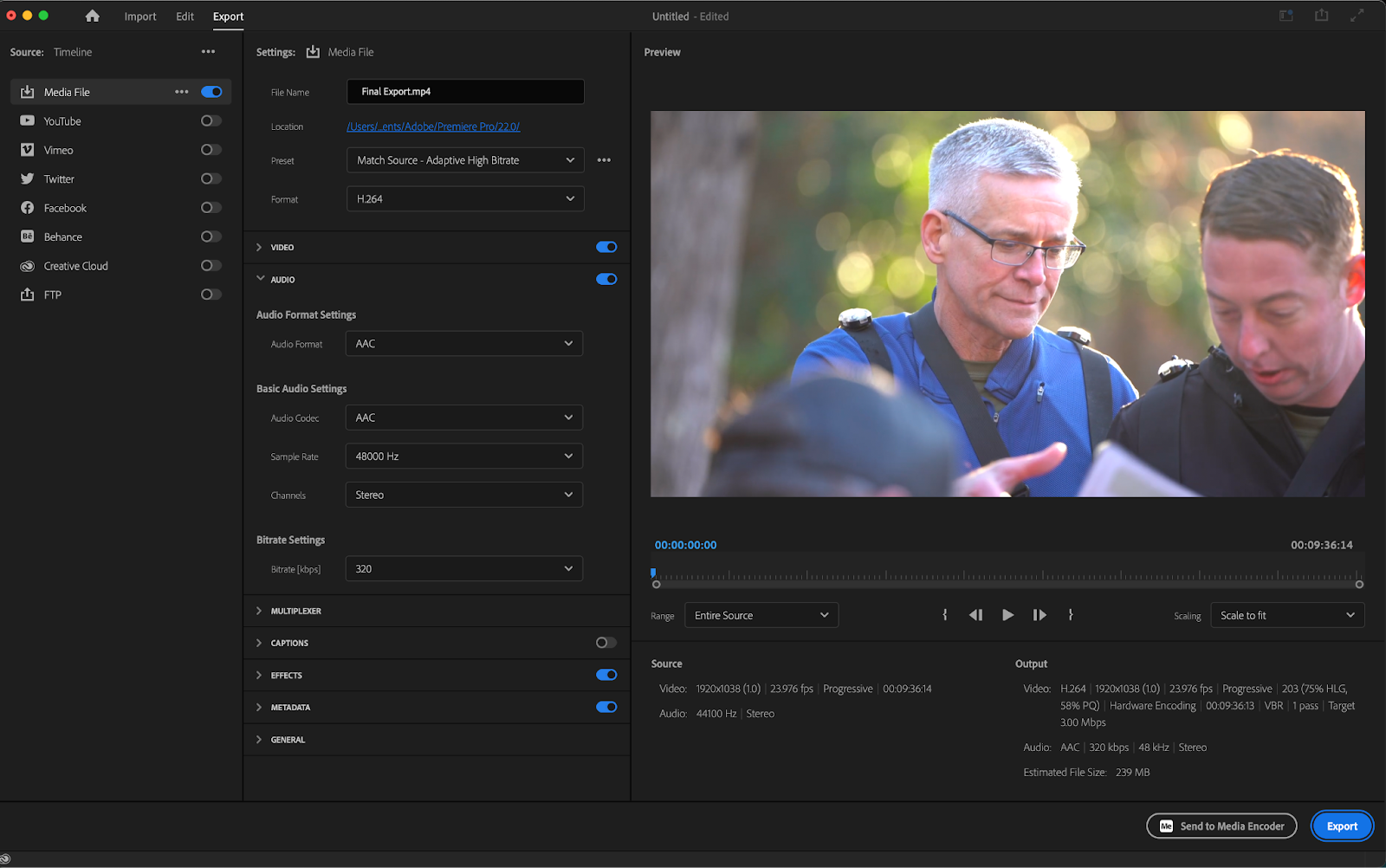Open full screen preview with the expand icon

click(x=1356, y=15)
